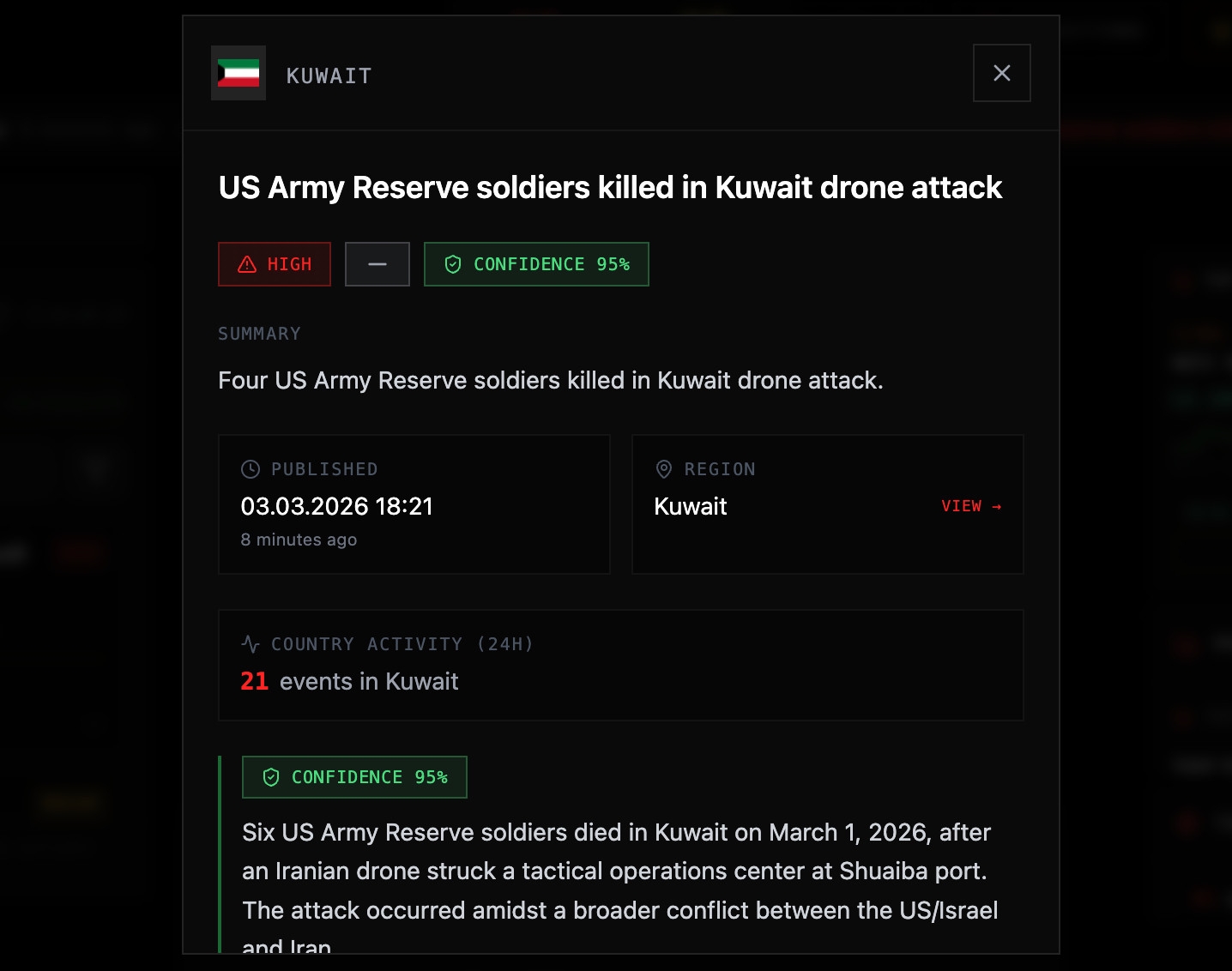
Task: Click the clock icon beside PUBLISHED
Action: (251, 469)
